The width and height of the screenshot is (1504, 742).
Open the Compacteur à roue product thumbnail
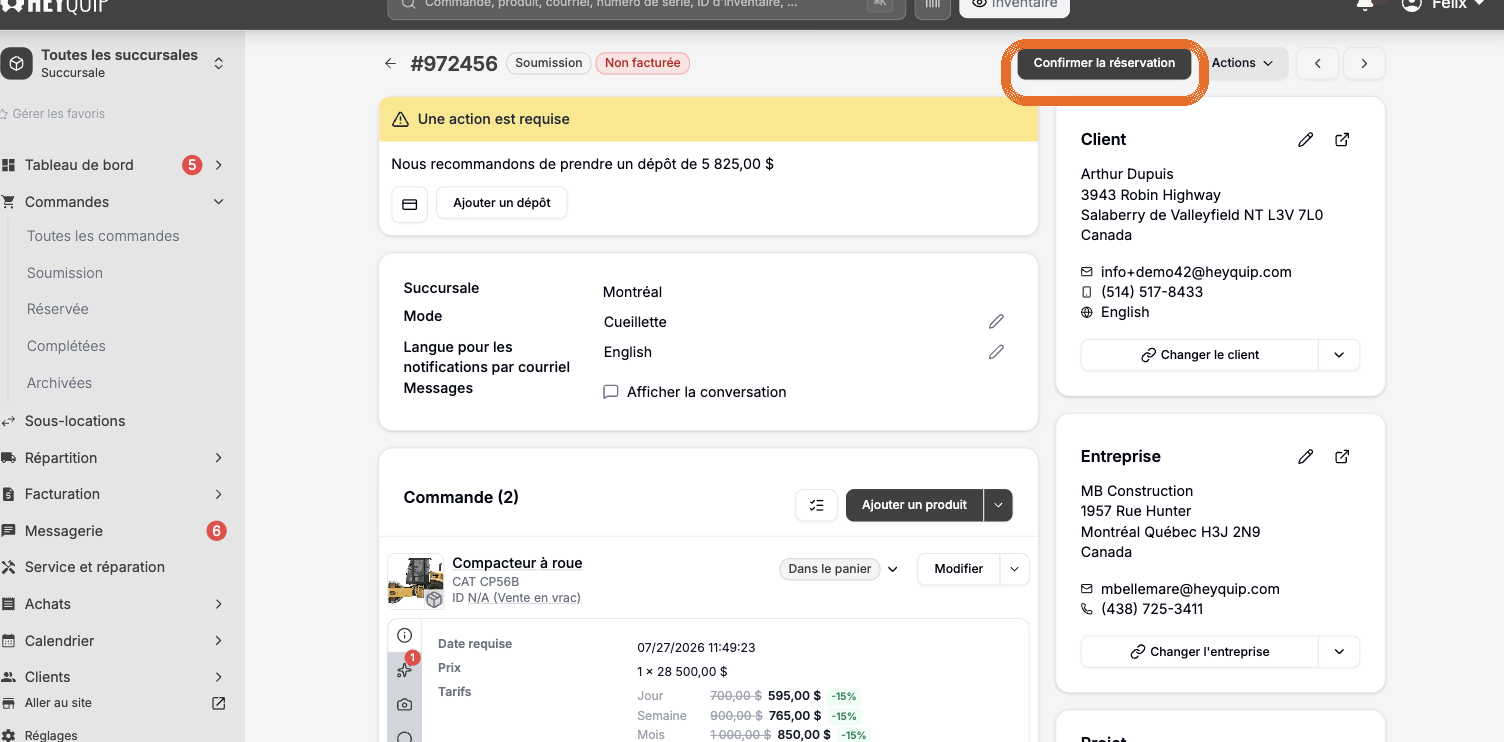pyautogui.click(x=415, y=581)
